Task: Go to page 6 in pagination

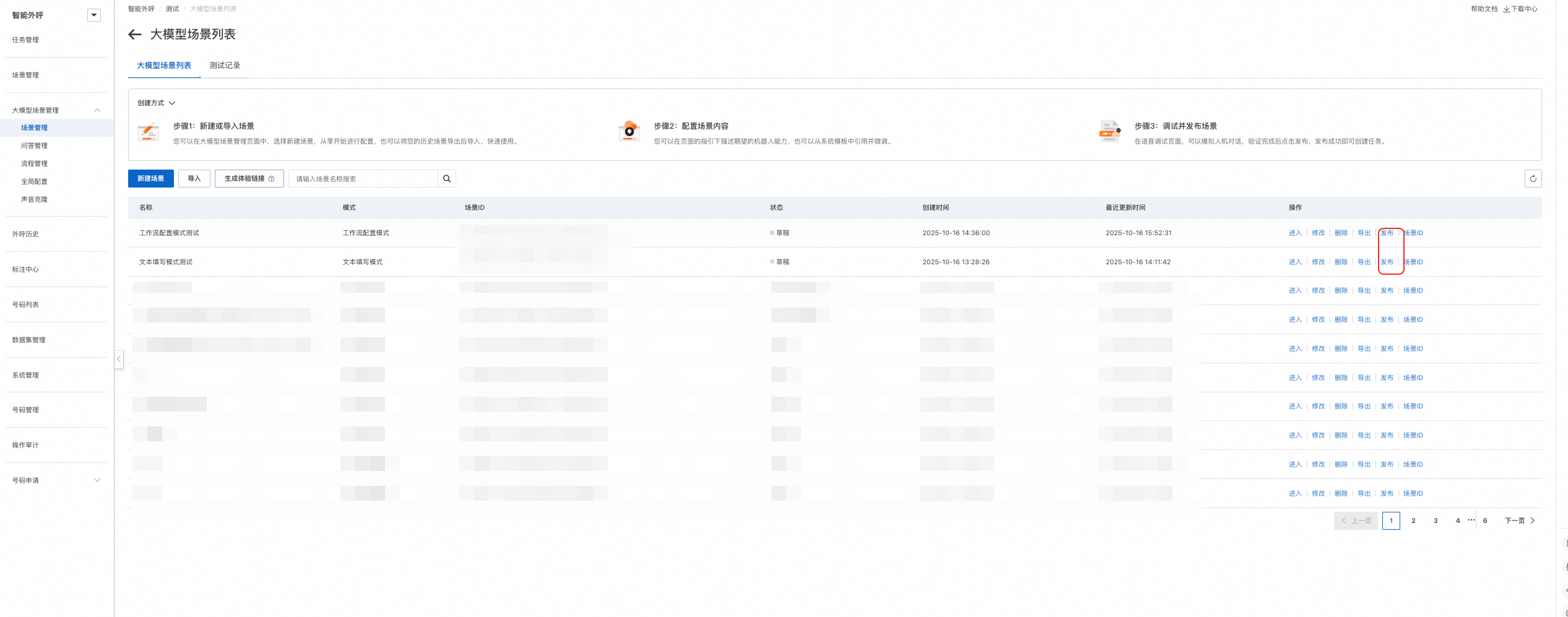Action: pos(1485,520)
